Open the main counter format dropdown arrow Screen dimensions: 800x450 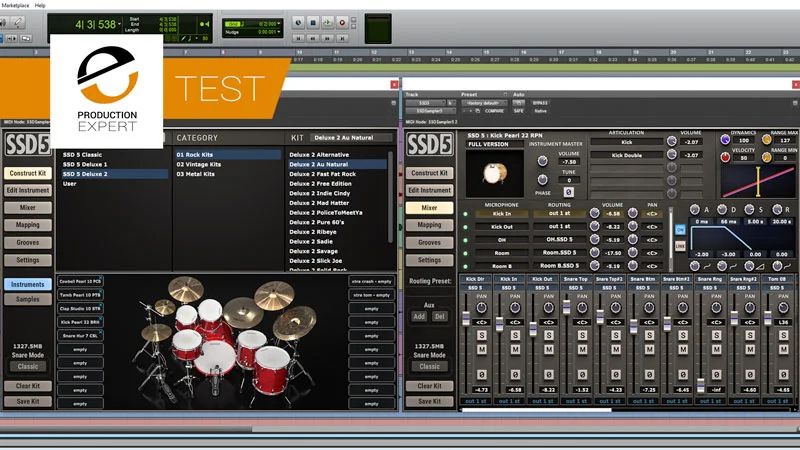coord(119,24)
